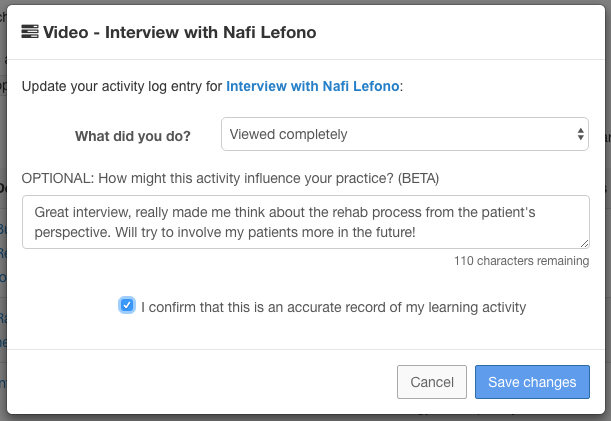Click the dimmed backdrop strip below the dialog
This screenshot has height=421, width=611.
306,418
